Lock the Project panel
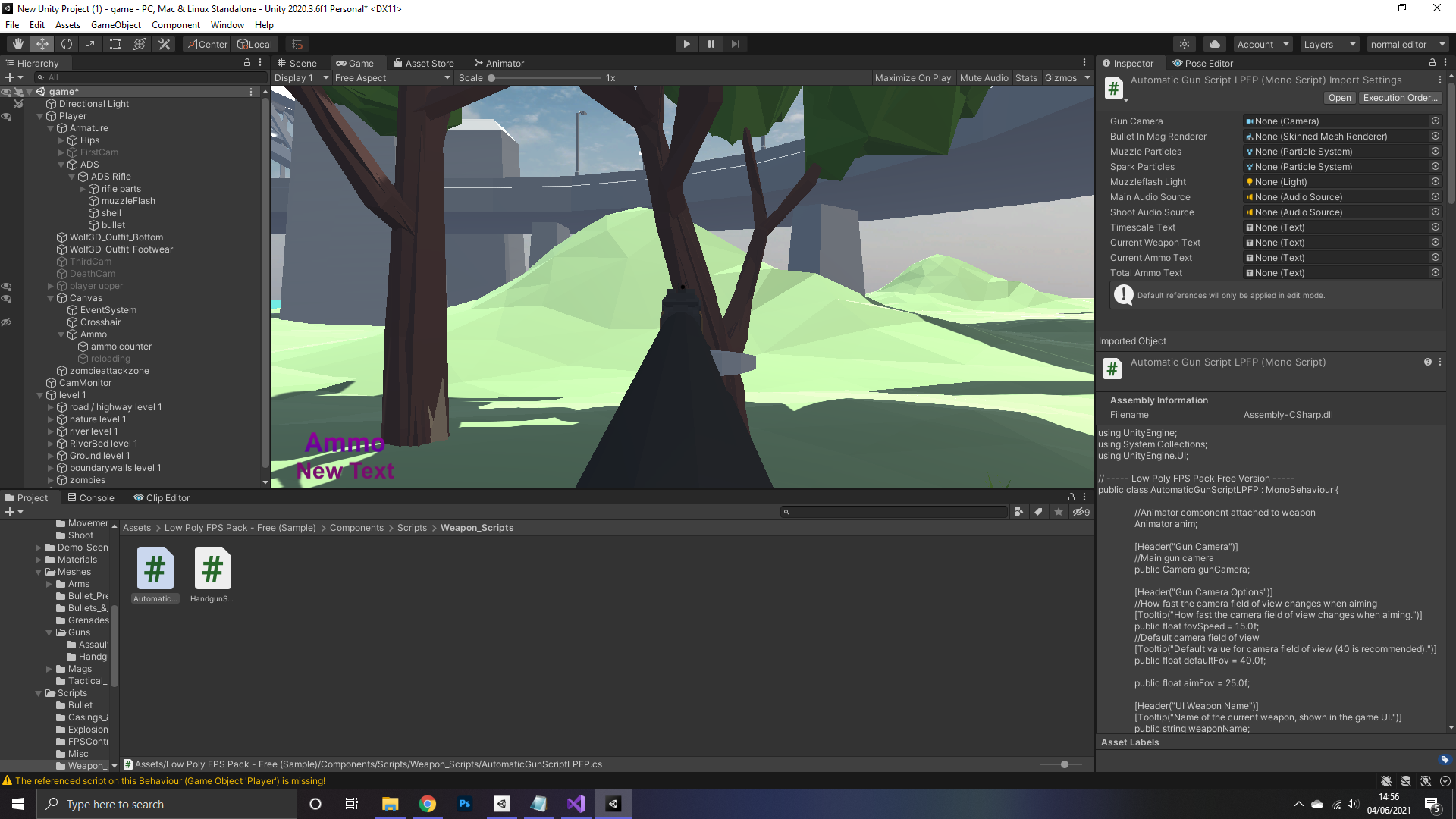This screenshot has height=819, width=1456. [x=1072, y=497]
